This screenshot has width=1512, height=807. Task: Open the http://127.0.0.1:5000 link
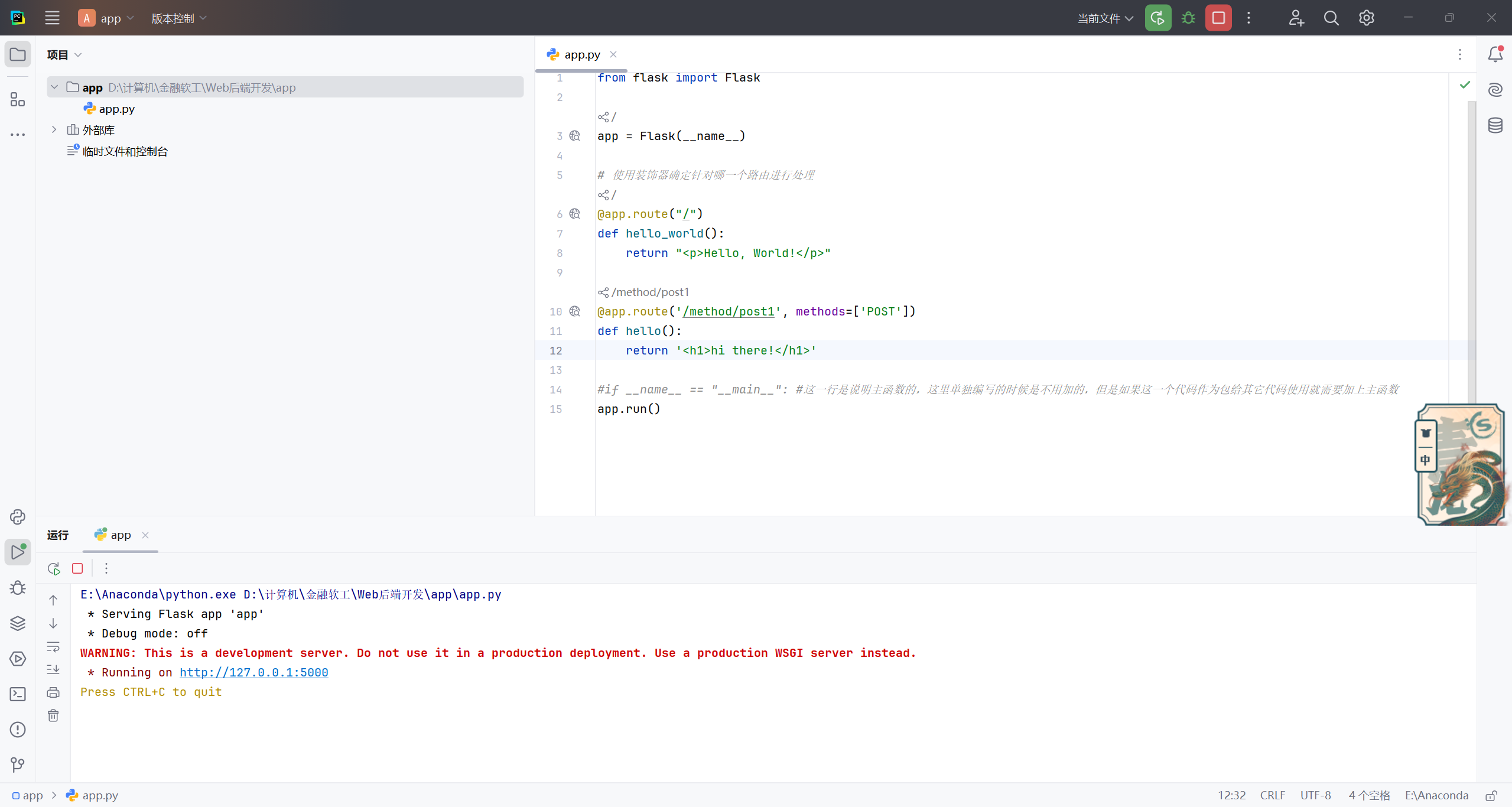[x=253, y=672]
